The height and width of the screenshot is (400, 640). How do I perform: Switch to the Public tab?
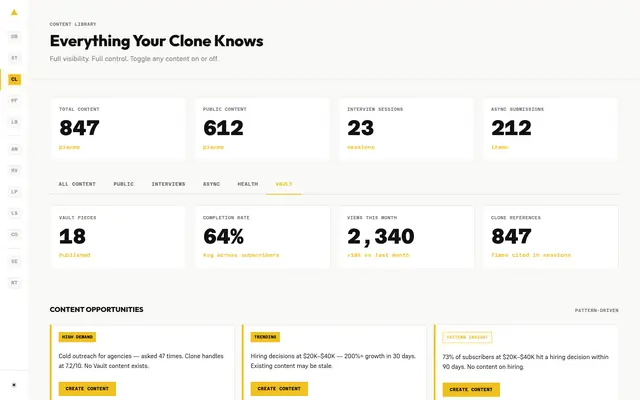(x=124, y=184)
